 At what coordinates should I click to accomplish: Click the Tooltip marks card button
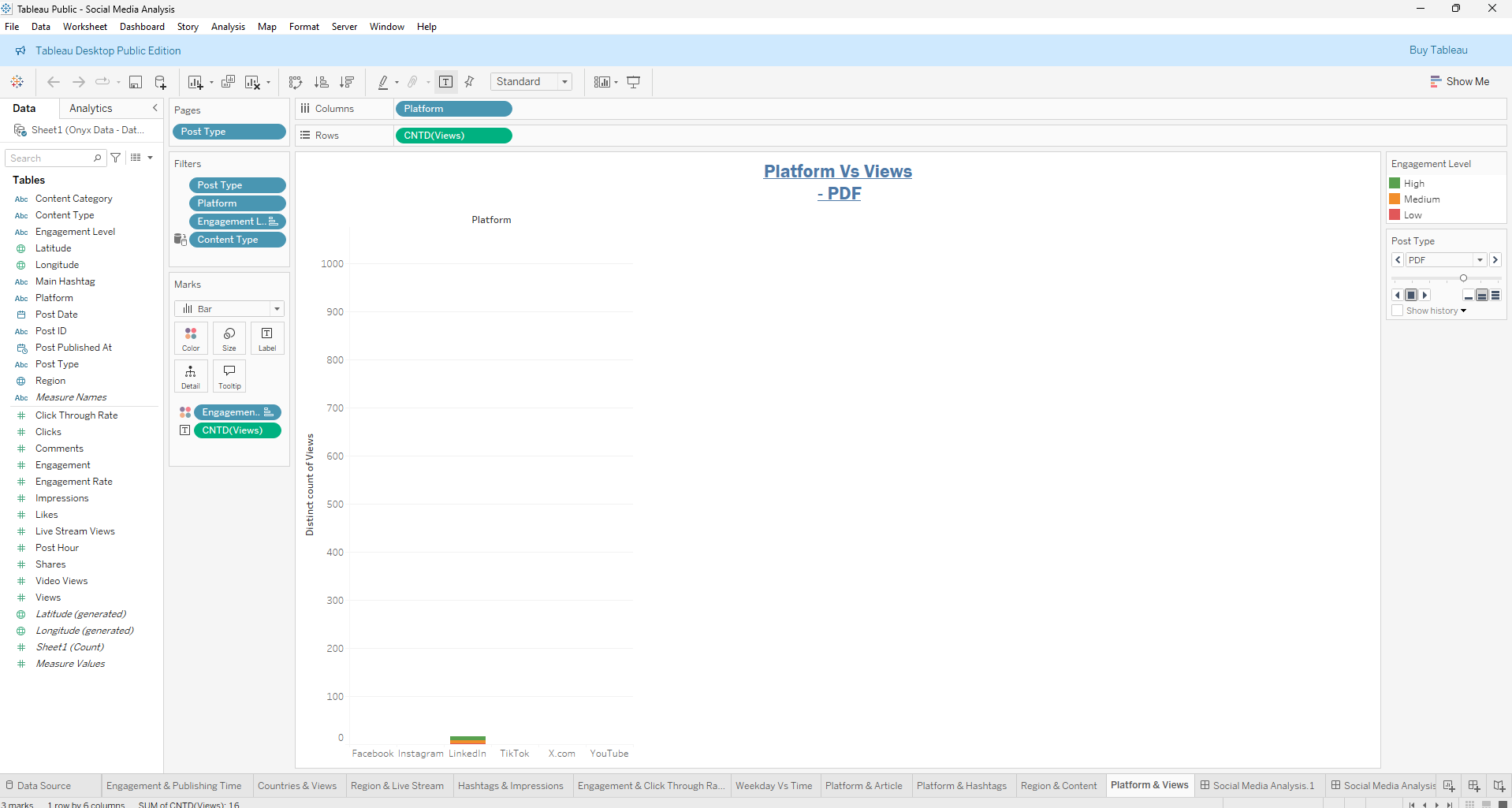pos(229,376)
